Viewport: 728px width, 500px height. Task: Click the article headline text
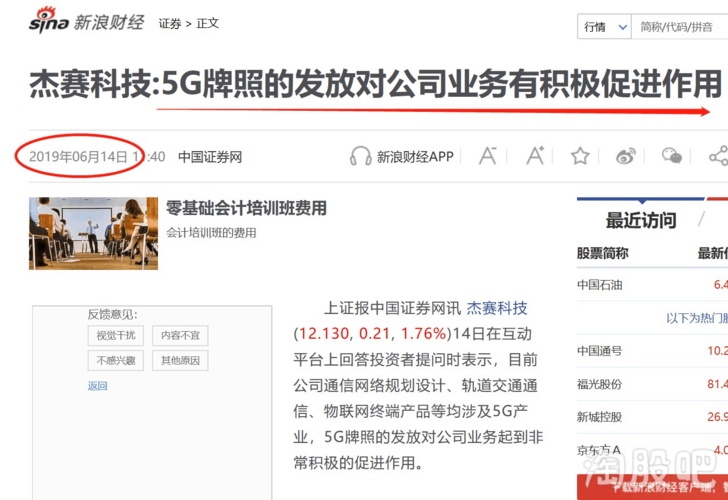[x=375, y=84]
